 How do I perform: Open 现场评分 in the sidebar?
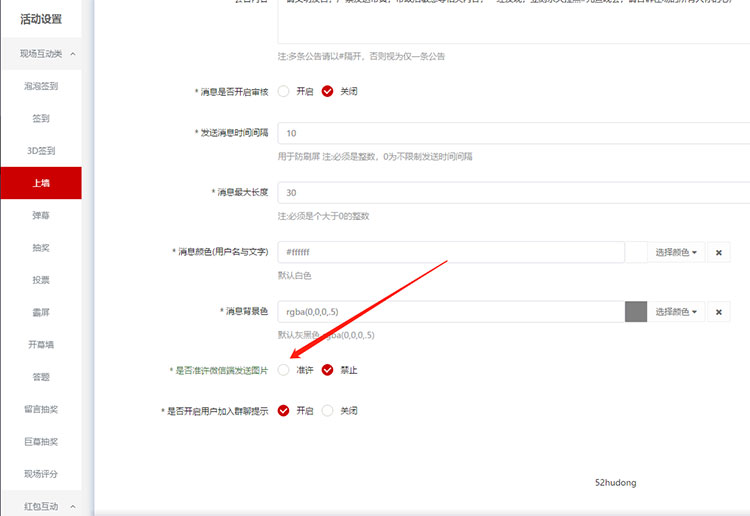click(x=41, y=474)
